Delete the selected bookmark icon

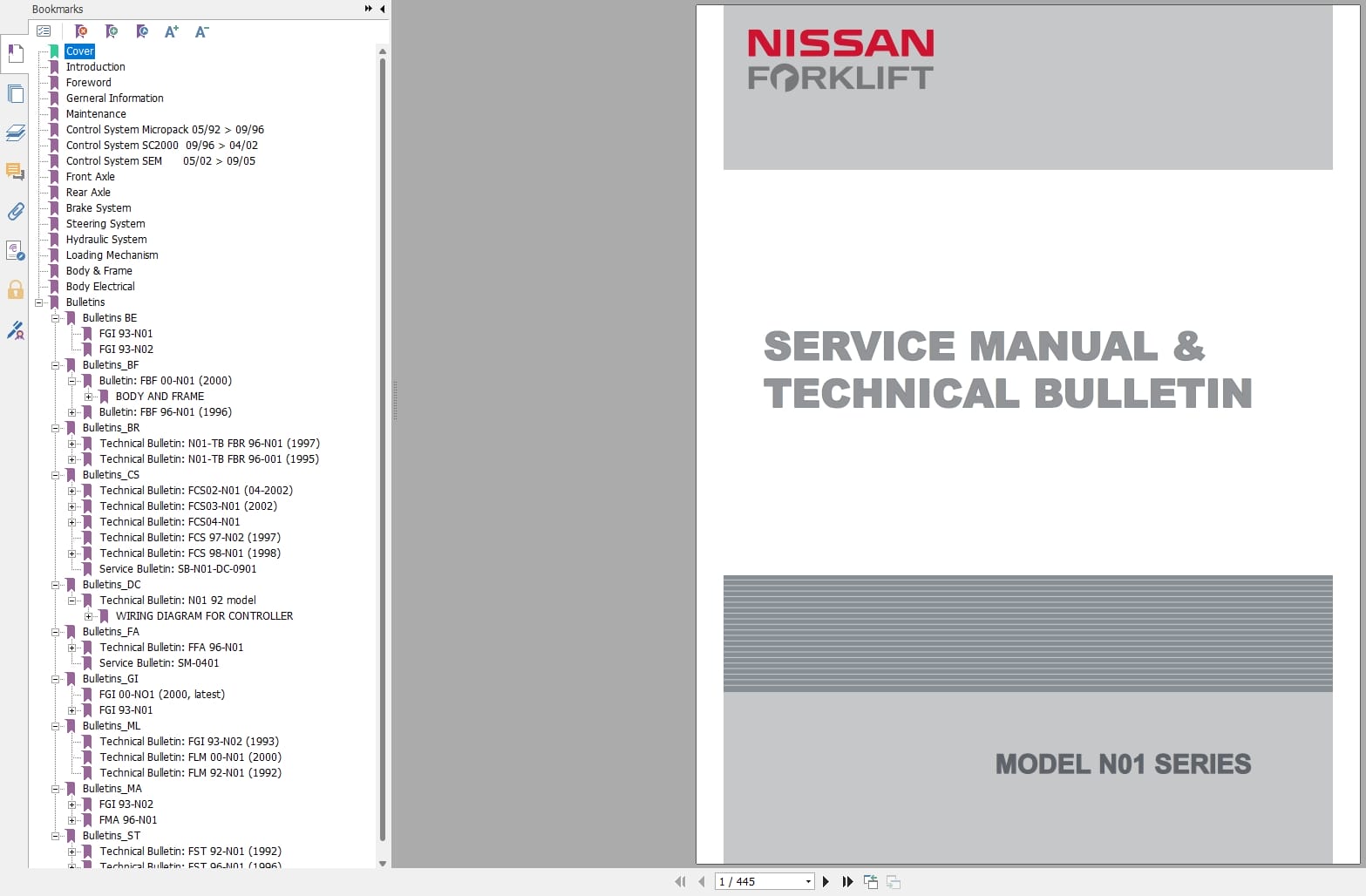[x=81, y=31]
